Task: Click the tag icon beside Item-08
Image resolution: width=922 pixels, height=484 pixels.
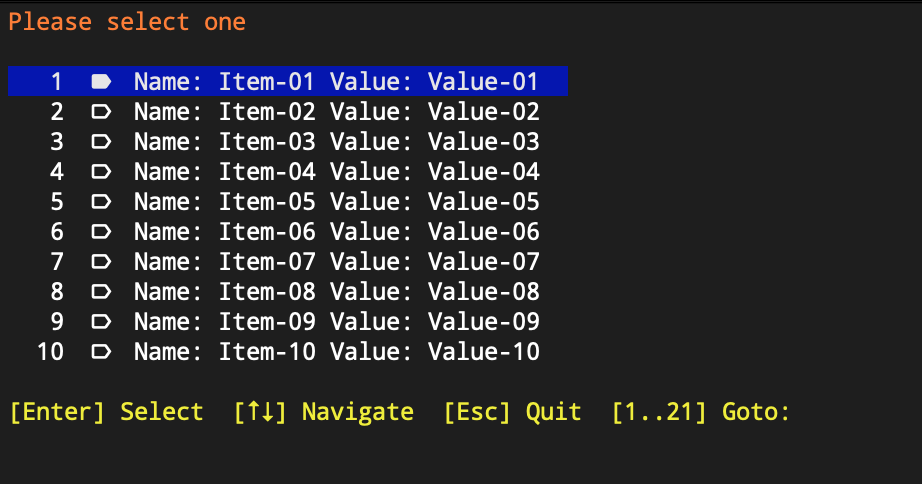Action: point(101,291)
